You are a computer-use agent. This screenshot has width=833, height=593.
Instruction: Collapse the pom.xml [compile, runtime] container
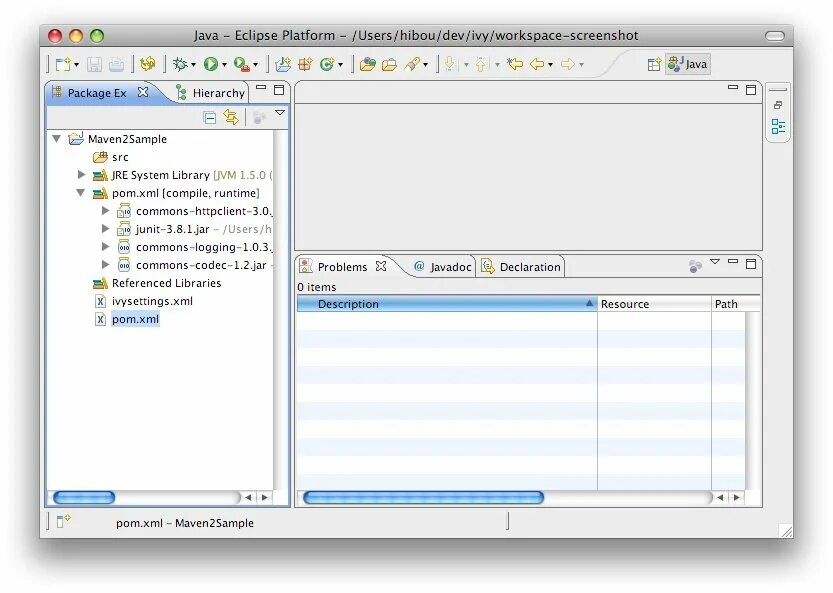tap(81, 193)
